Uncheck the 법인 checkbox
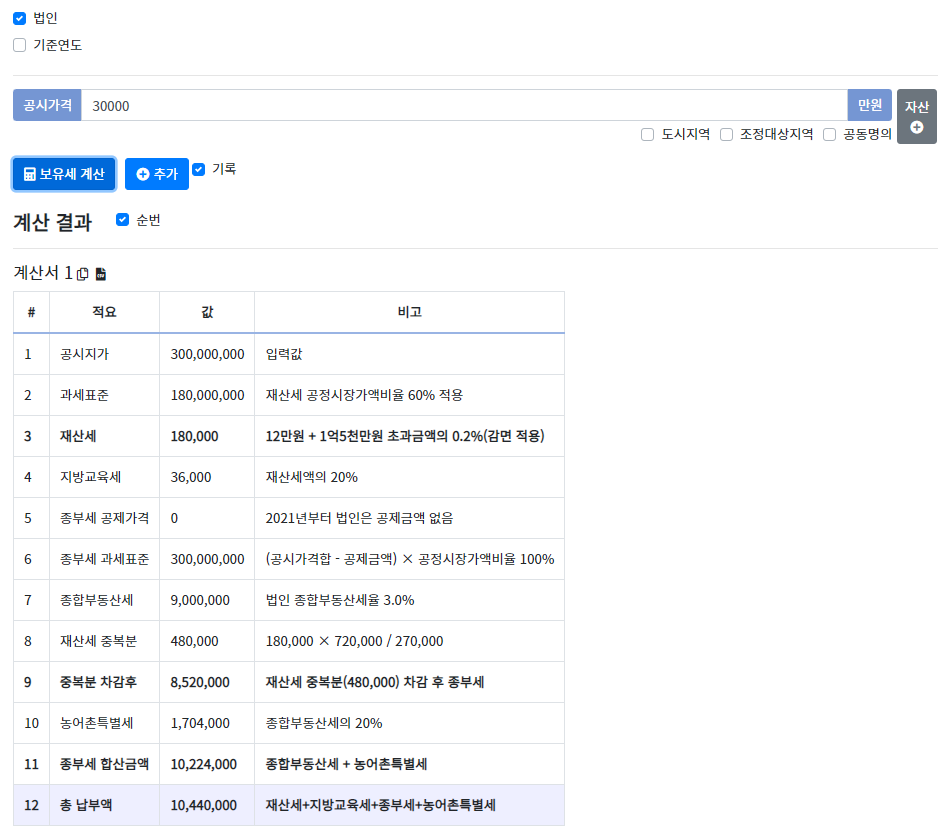Image resolution: width=951 pixels, height=829 pixels. click(x=19, y=18)
